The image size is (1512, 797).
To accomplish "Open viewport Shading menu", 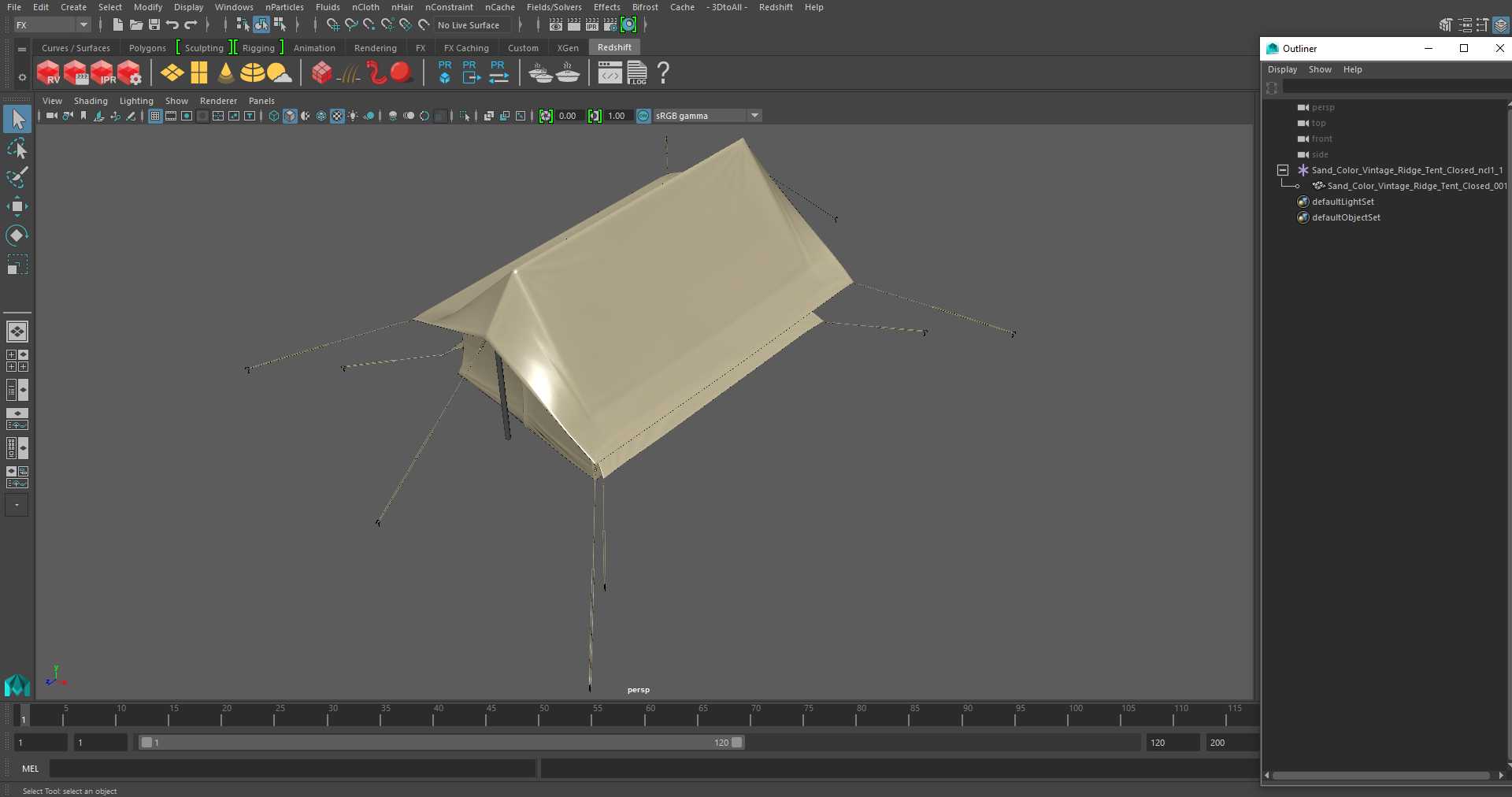I will click(x=91, y=101).
